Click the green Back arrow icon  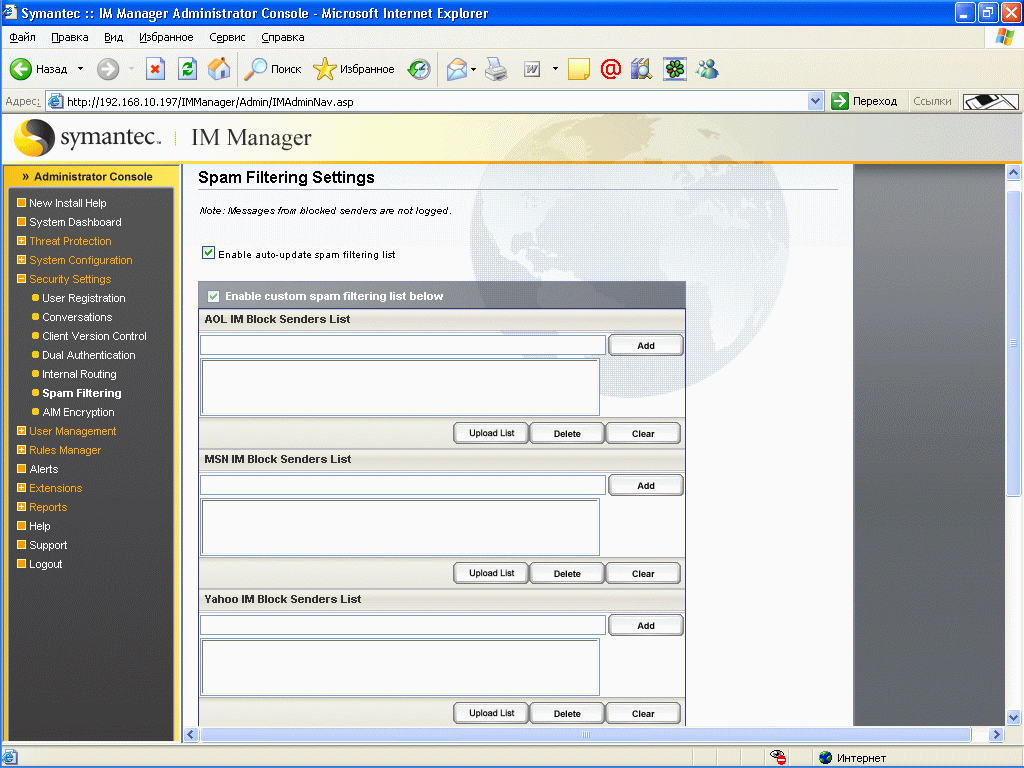click(x=20, y=69)
